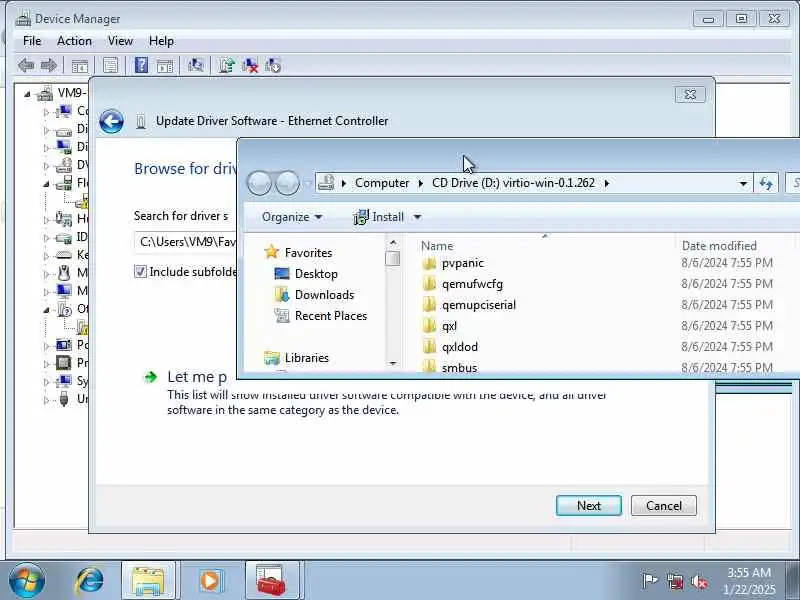
Task: Launch Internet Explorer from the taskbar
Action: (x=90, y=581)
